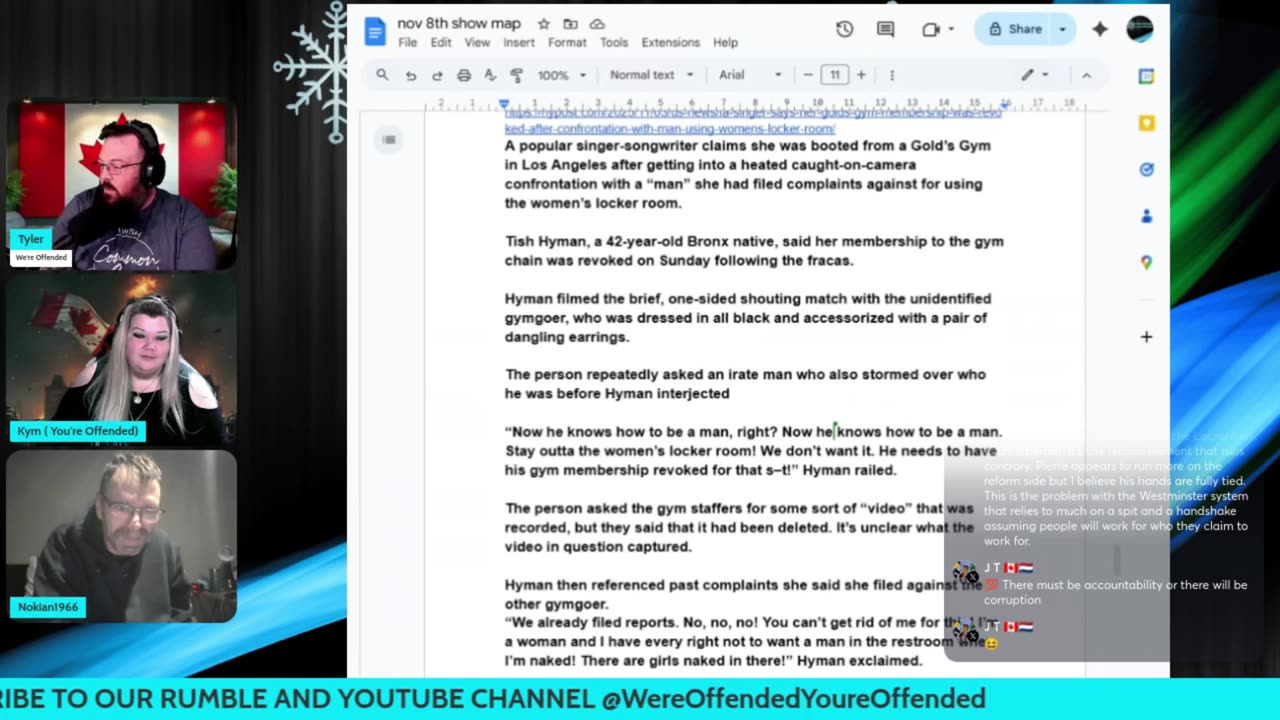
Task: Click the Share button
Action: [1015, 29]
